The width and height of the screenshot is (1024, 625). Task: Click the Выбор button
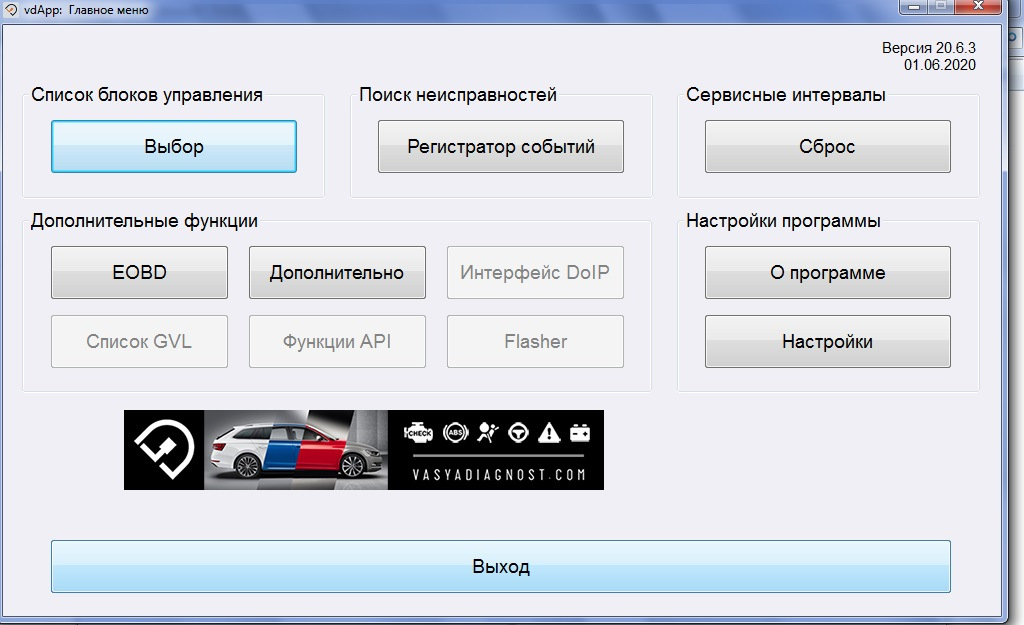point(174,146)
